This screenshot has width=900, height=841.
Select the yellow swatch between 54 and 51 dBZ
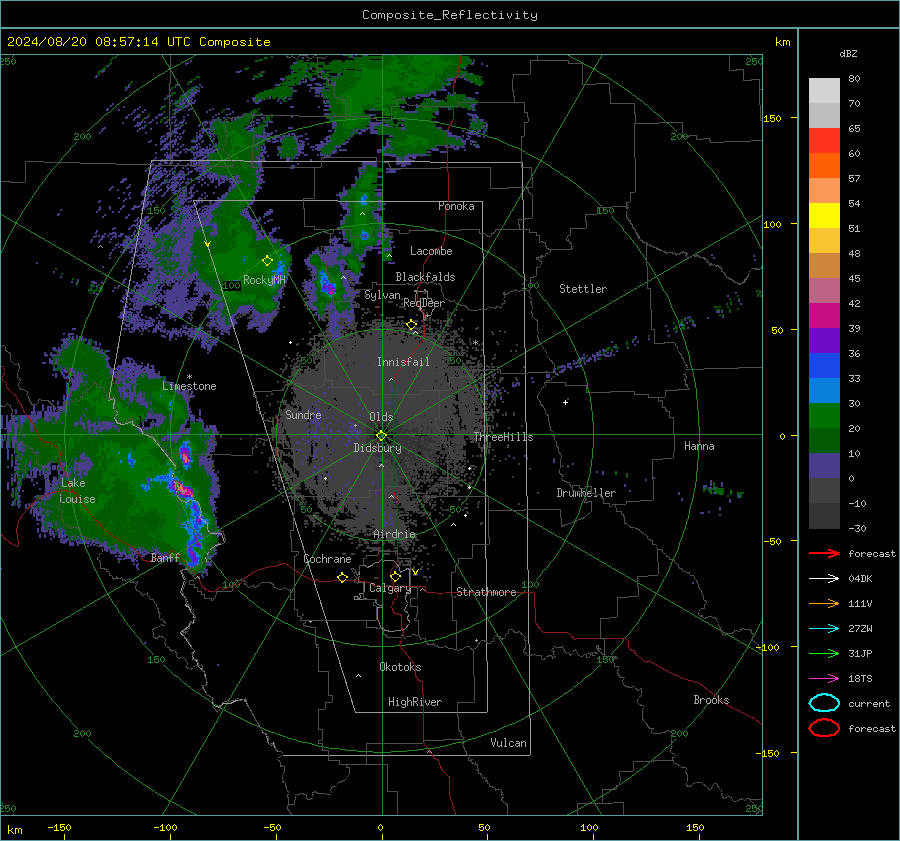point(824,216)
